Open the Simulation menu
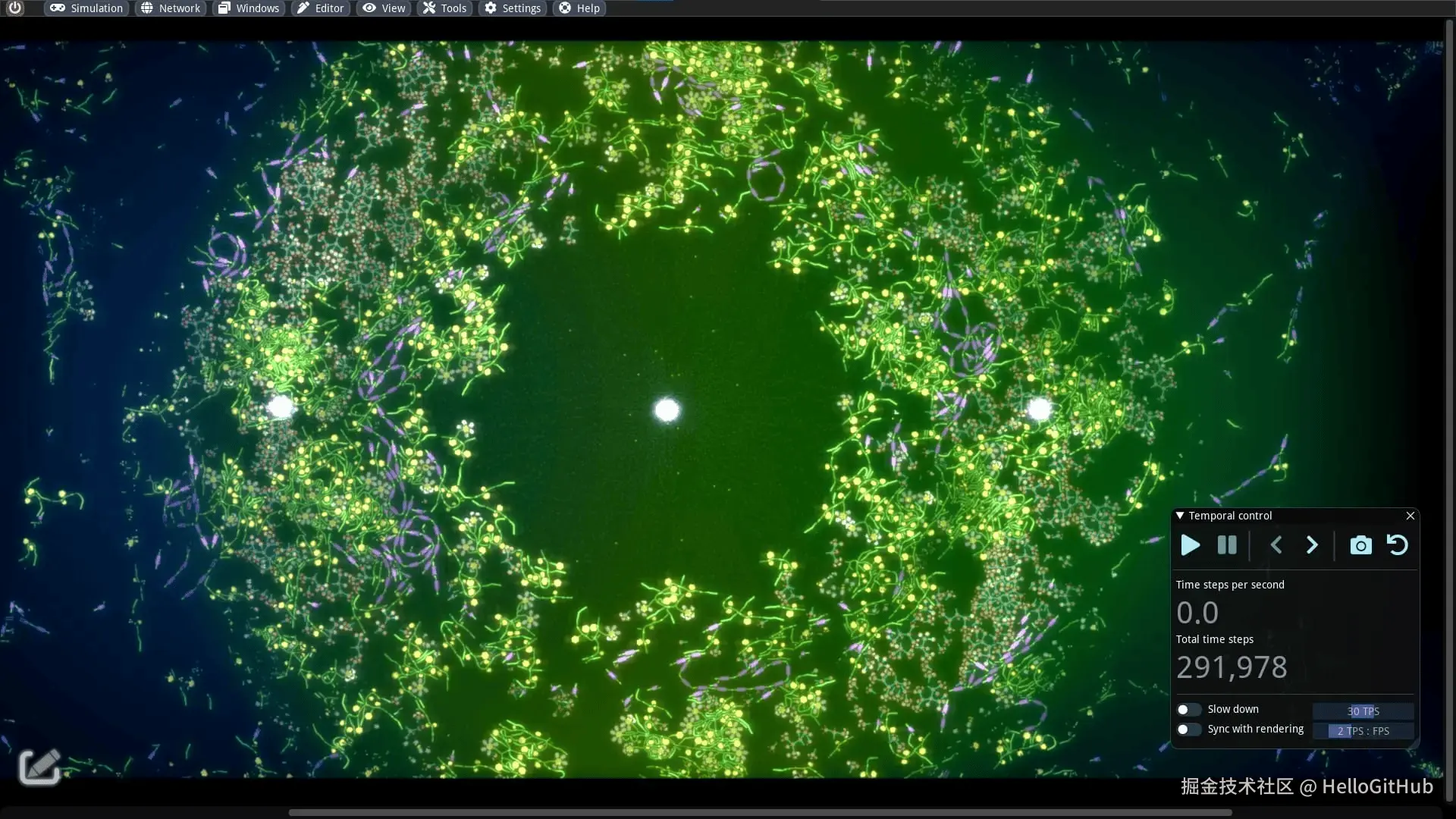Viewport: 1456px width, 819px height. [x=87, y=8]
